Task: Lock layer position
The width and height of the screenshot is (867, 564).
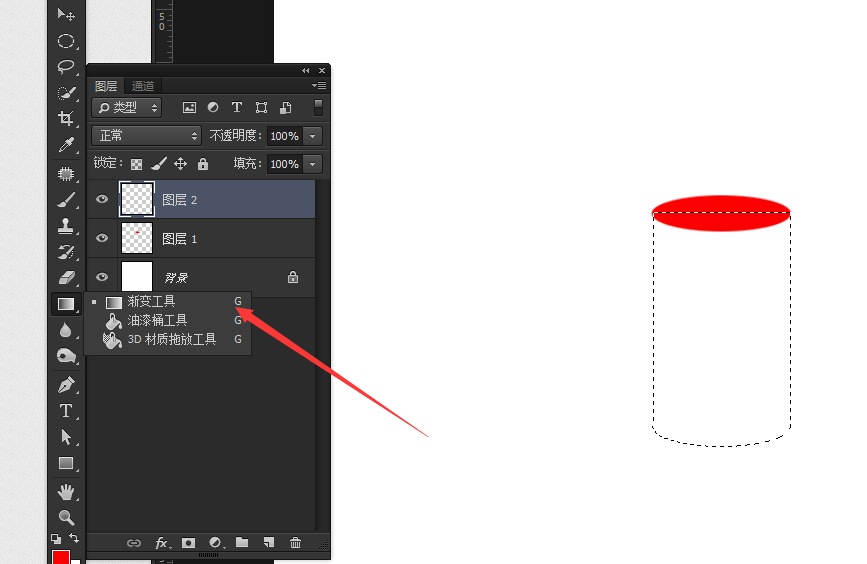Action: click(180, 164)
